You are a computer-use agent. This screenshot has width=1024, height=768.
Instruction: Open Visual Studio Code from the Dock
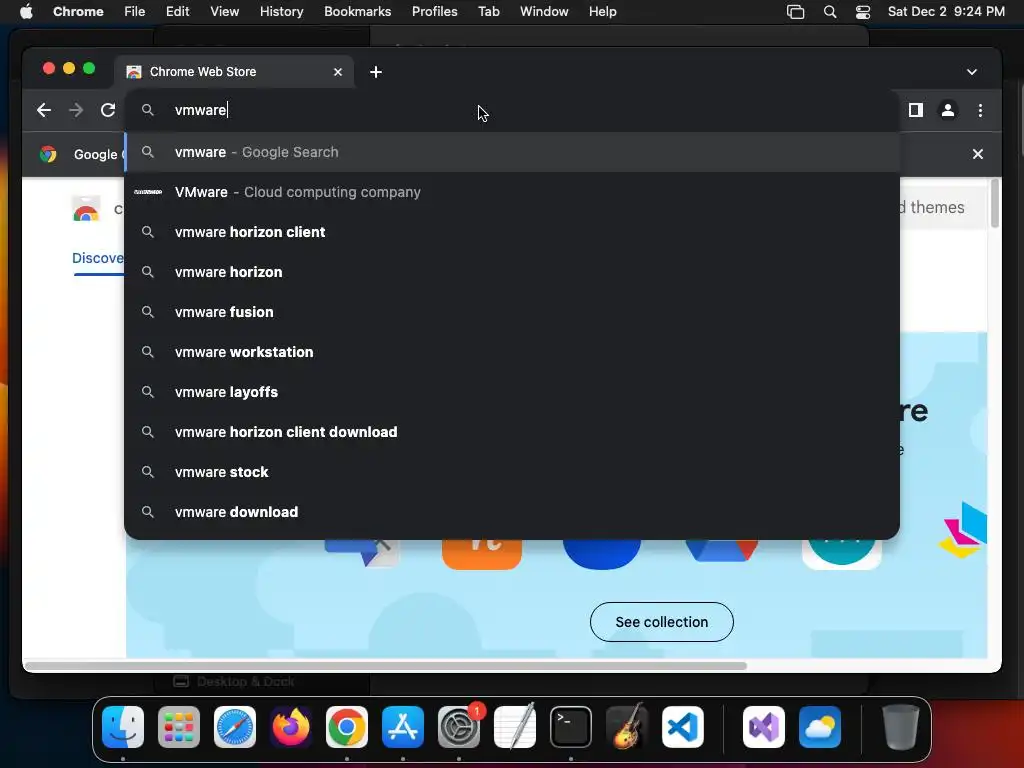(682, 727)
